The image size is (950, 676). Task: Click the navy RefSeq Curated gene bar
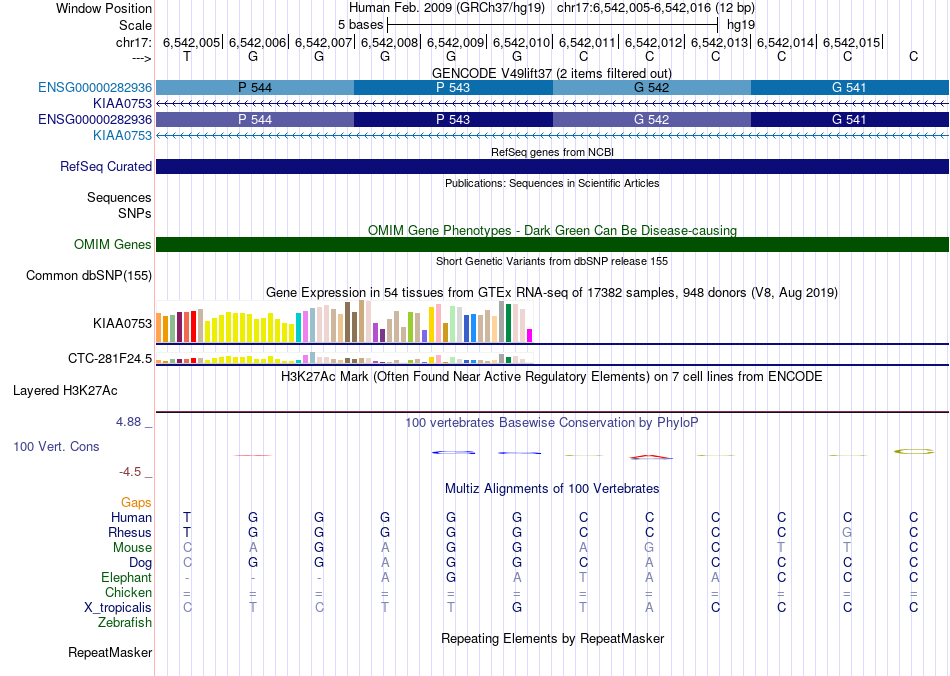click(x=552, y=167)
